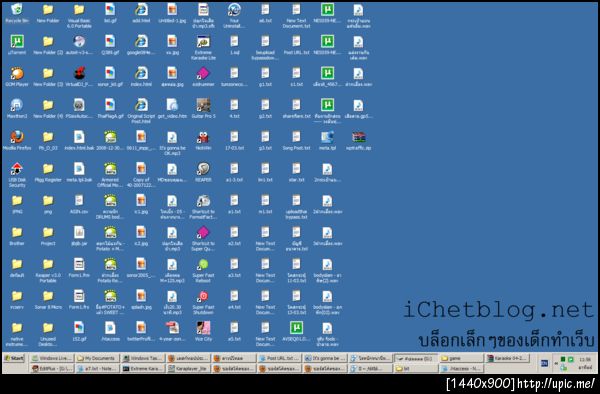Launch the Vice City game shortcut

click(203, 331)
